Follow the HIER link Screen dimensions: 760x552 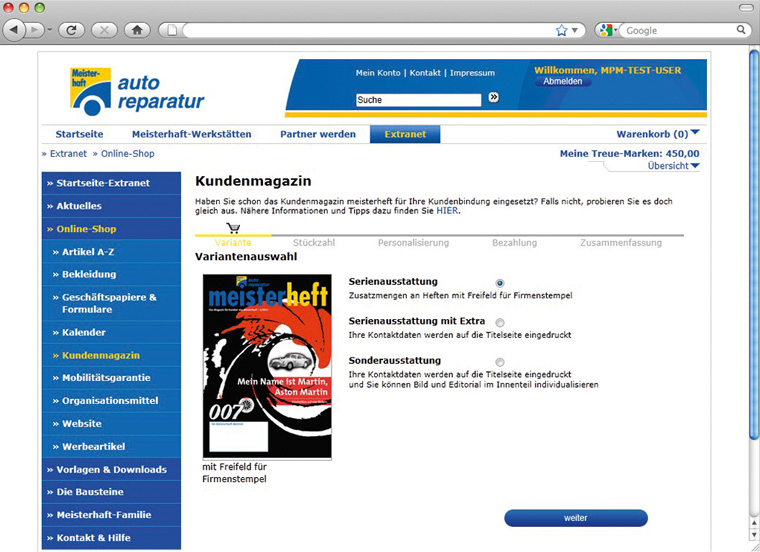447,212
